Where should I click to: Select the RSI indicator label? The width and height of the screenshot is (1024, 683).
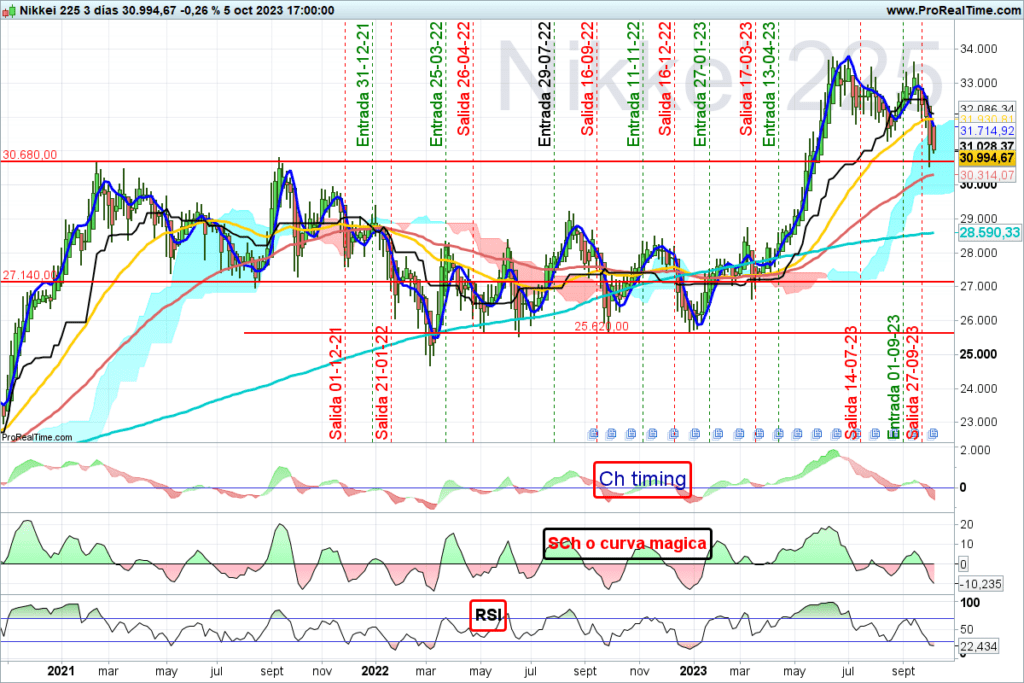[x=488, y=615]
